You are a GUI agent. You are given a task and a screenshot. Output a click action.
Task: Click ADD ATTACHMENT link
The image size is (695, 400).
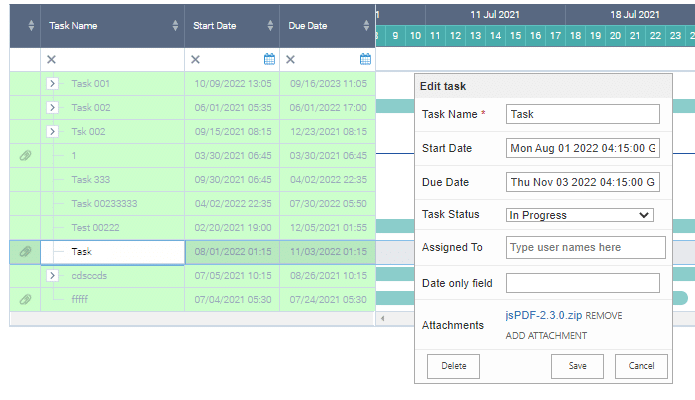[x=546, y=336]
